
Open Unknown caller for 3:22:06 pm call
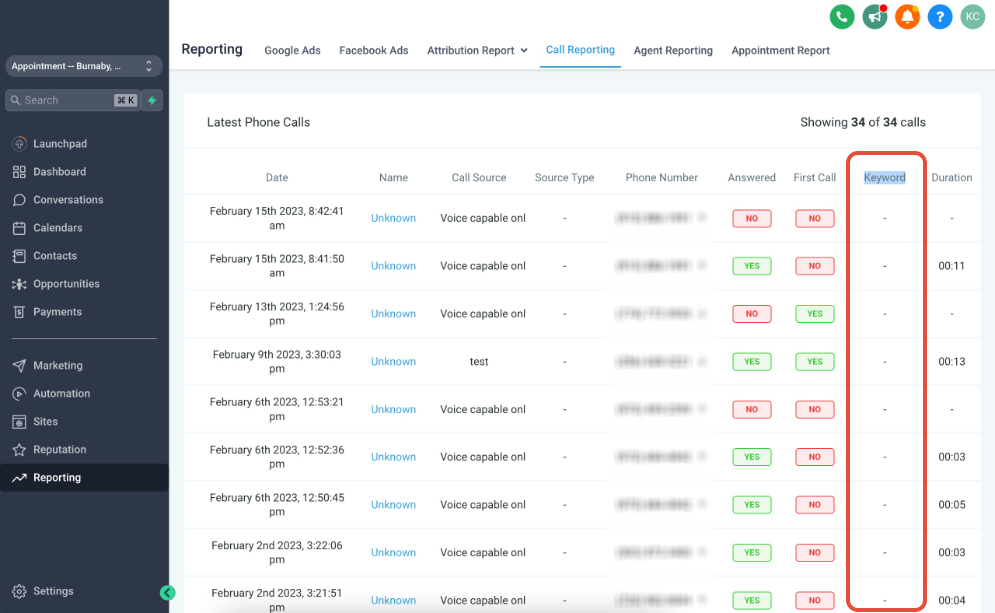pos(393,552)
